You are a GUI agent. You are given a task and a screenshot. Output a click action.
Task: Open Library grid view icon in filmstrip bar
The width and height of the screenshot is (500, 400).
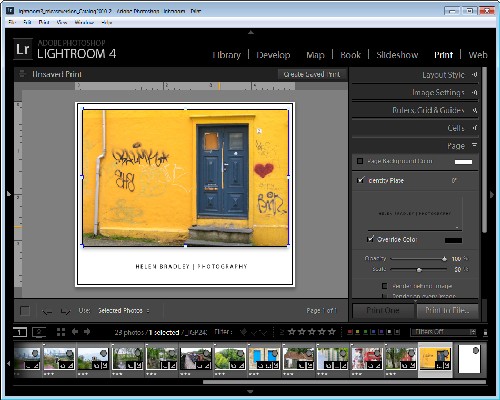coord(61,332)
